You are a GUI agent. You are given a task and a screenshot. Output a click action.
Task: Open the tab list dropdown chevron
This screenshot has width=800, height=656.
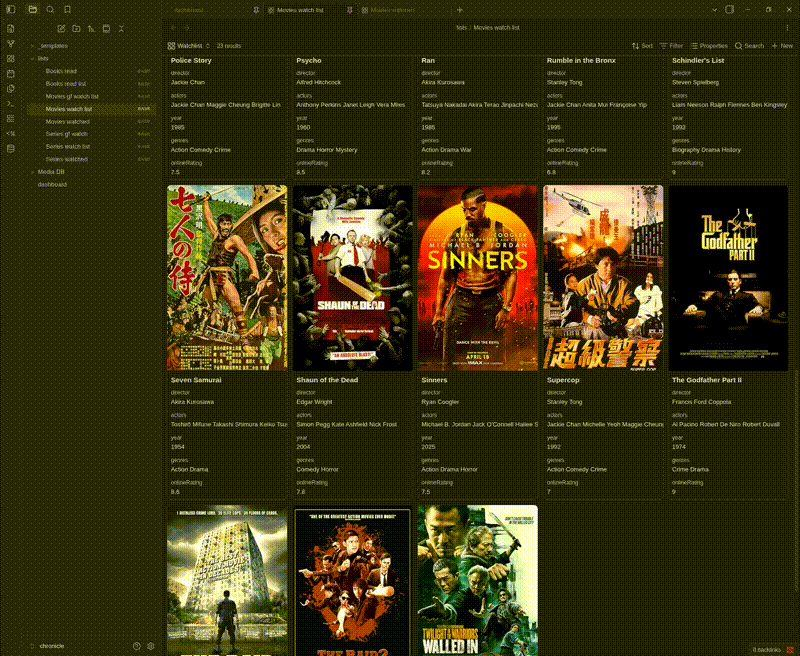(x=714, y=9)
